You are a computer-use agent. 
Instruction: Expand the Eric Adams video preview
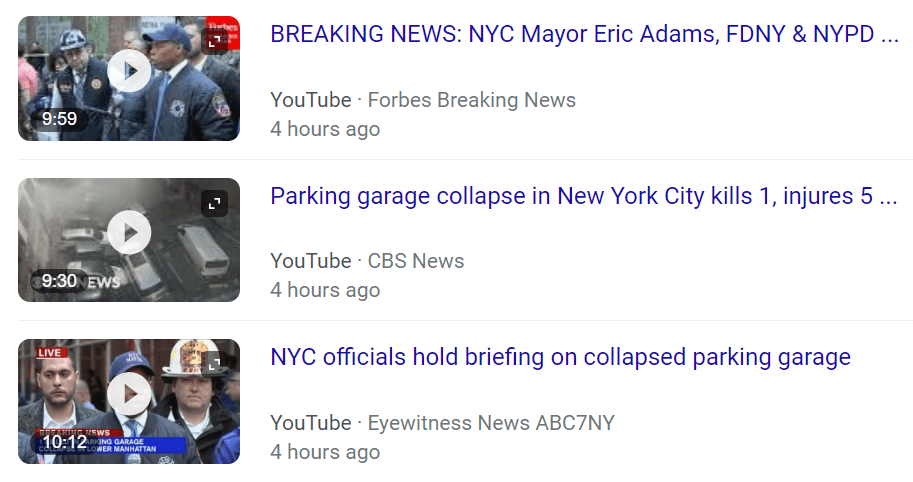[214, 41]
